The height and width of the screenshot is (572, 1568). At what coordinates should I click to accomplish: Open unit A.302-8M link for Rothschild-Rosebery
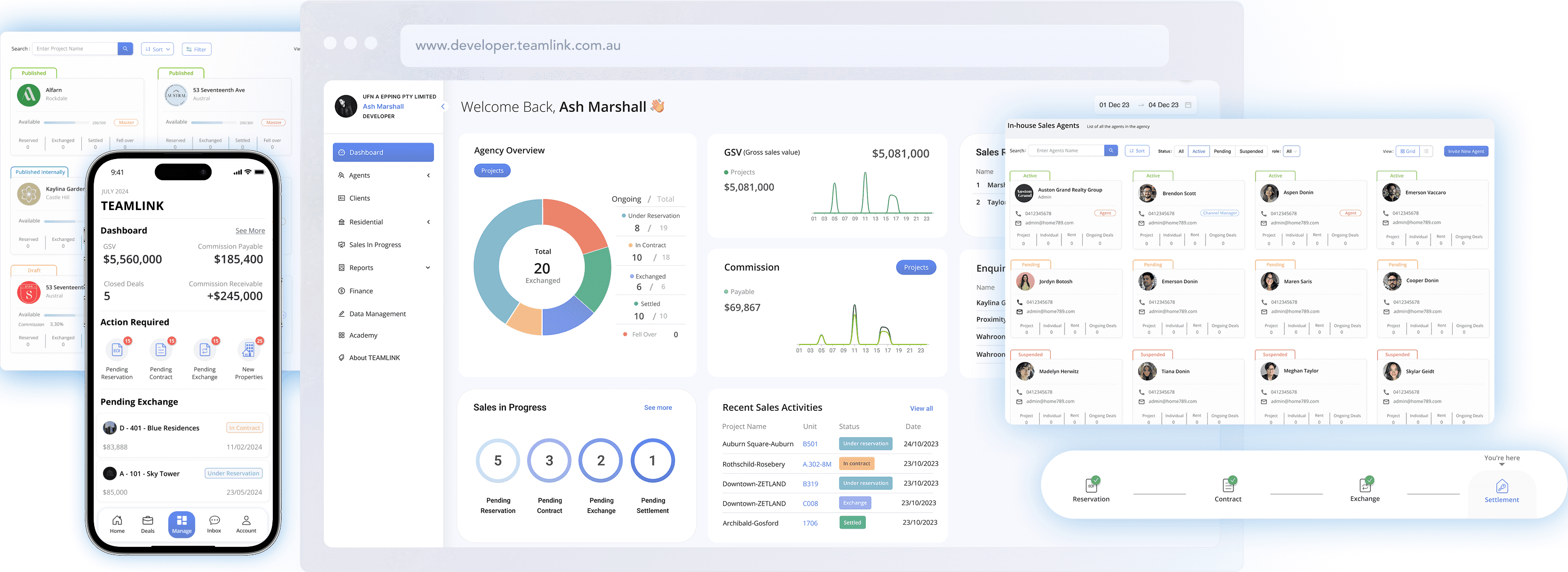816,464
